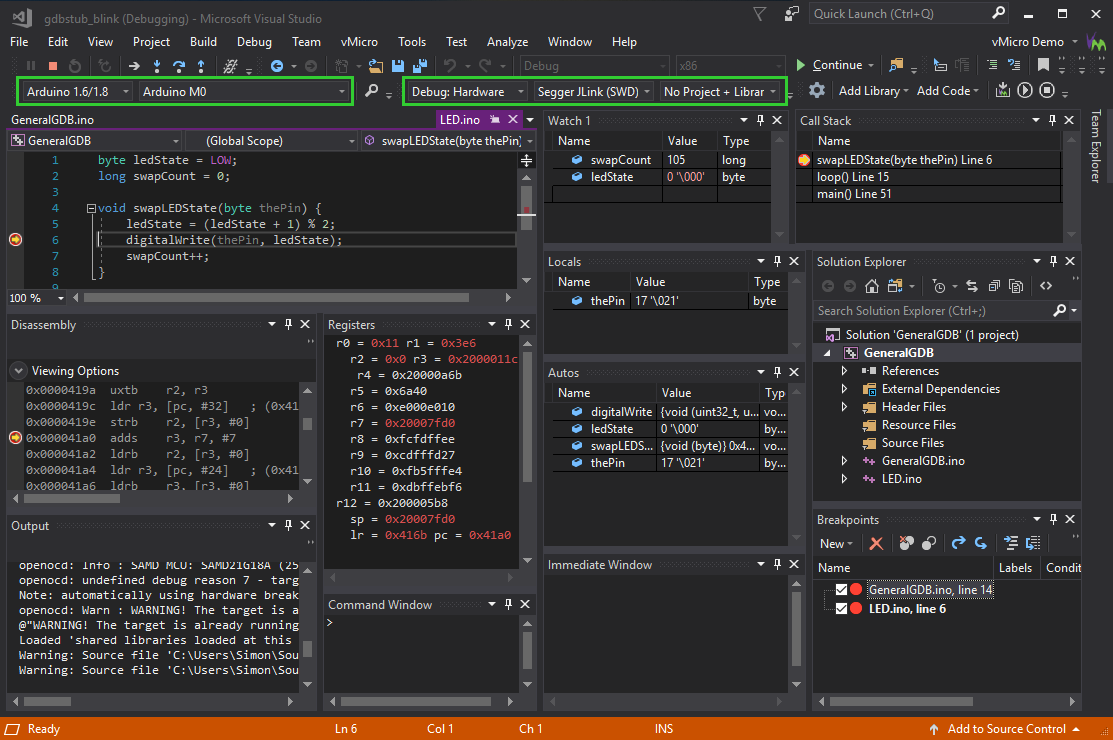This screenshot has width=1113, height=740.
Task: Toggle disassembly breakpoint at address 0x000041a0
Action: click(x=16, y=438)
